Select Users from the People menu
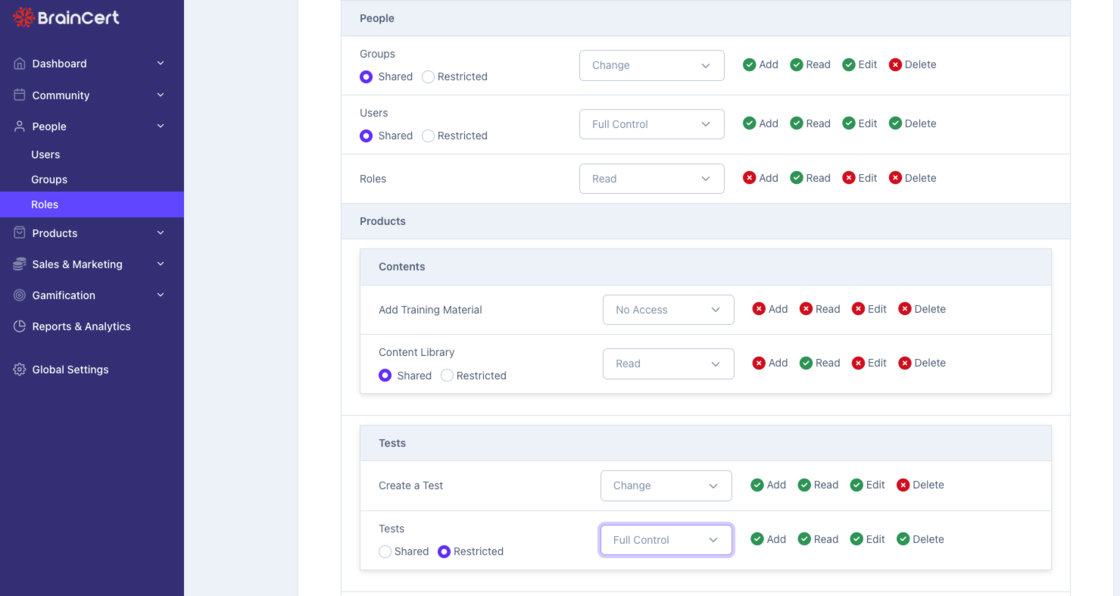 tap(45, 154)
